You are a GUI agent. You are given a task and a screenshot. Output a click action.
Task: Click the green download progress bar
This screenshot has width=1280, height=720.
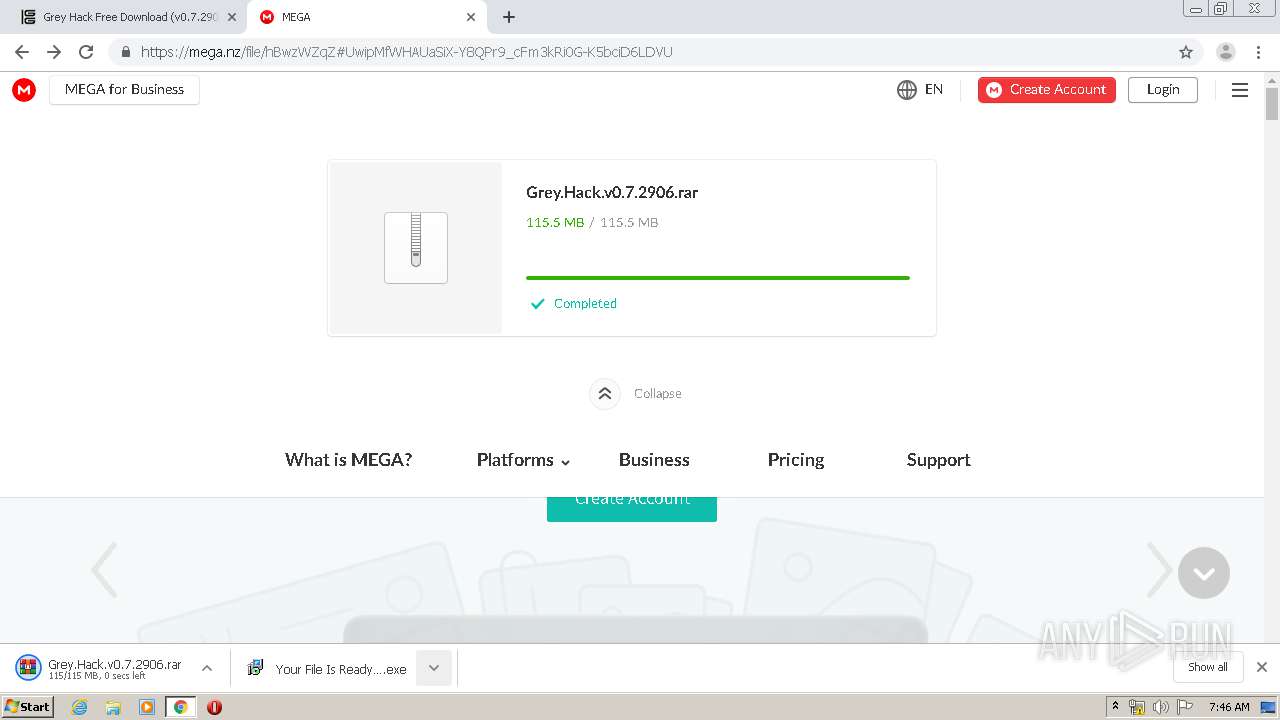(x=718, y=278)
